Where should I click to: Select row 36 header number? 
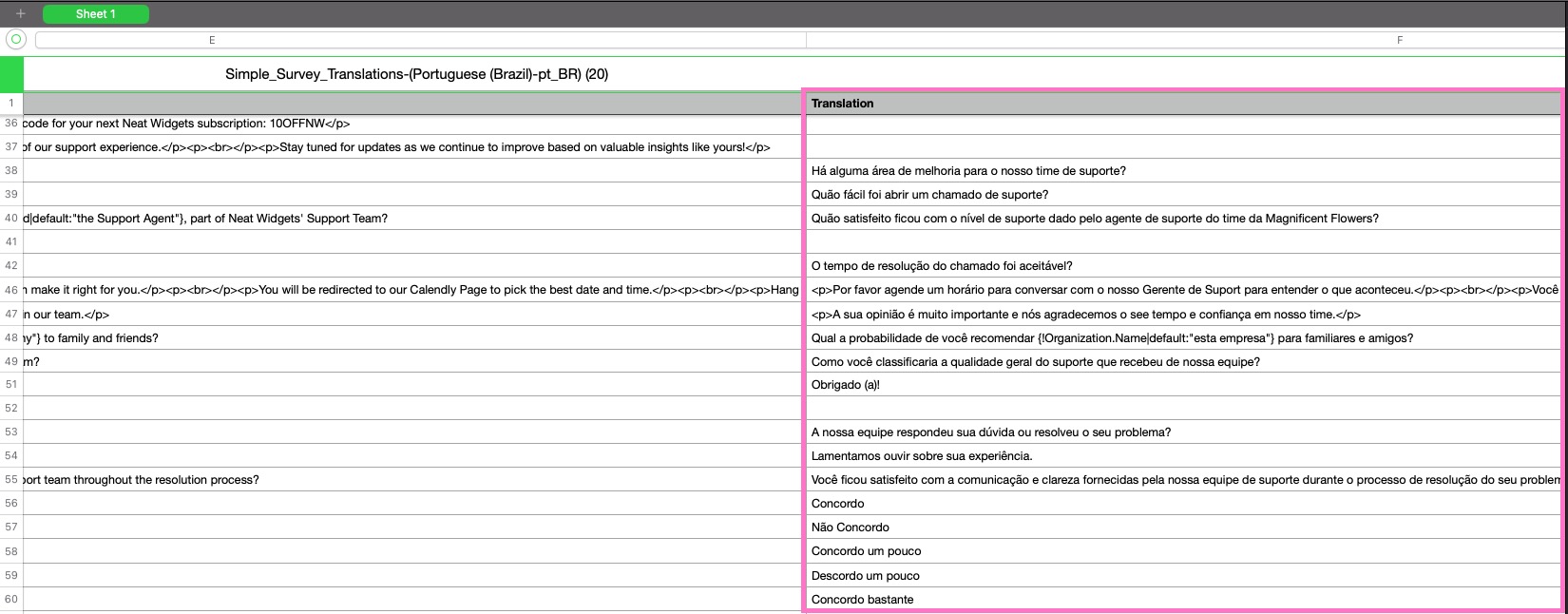(x=11, y=124)
